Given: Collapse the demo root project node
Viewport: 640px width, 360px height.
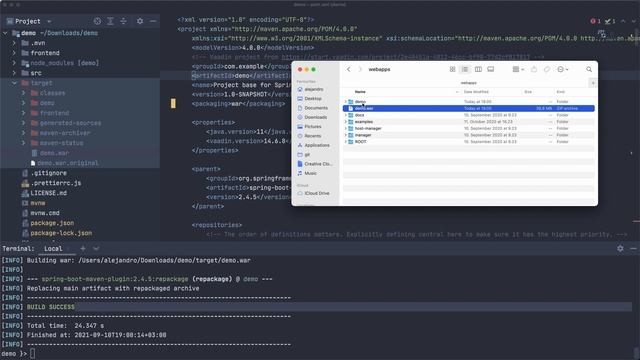Looking at the screenshot, I should [x=5, y=33].
